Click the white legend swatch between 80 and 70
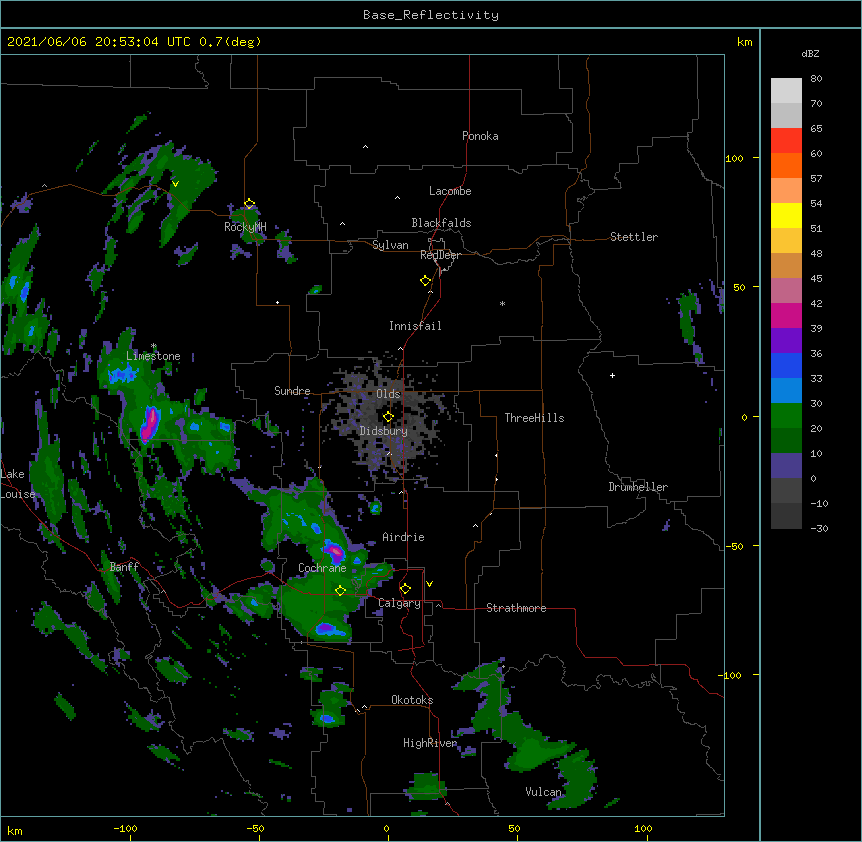 pyautogui.click(x=786, y=91)
